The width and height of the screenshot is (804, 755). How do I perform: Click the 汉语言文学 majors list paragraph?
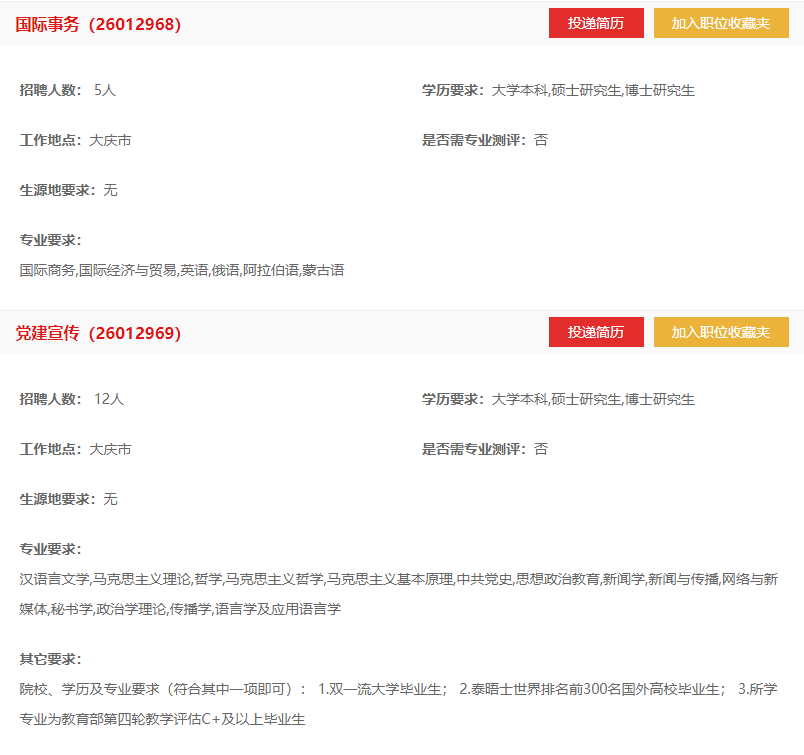coord(398,593)
